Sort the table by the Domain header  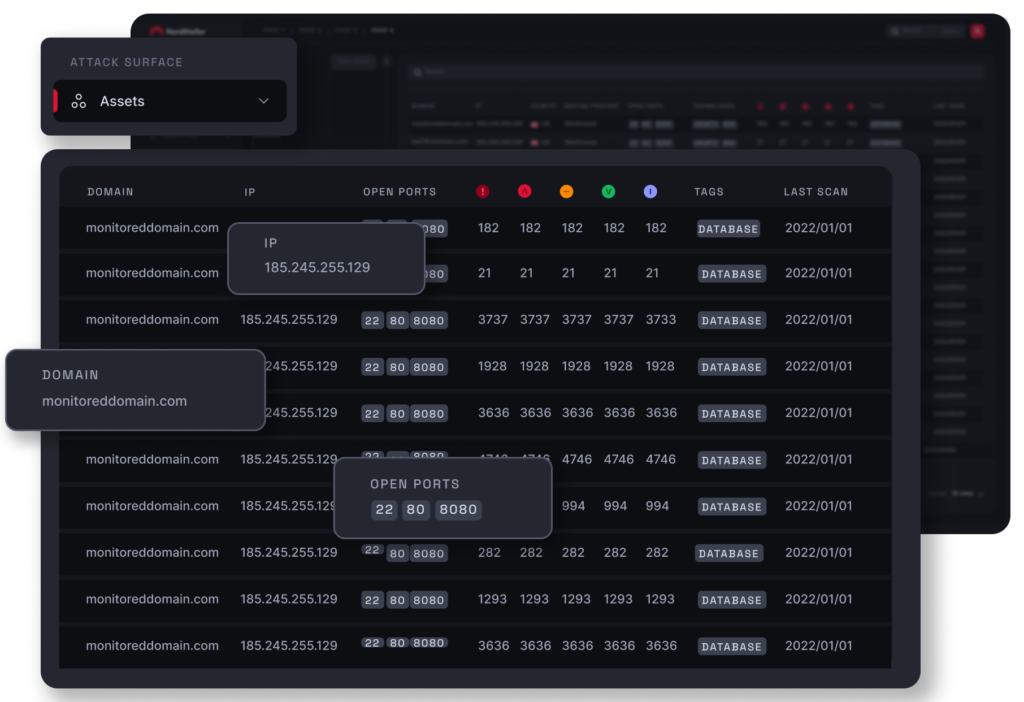point(110,192)
